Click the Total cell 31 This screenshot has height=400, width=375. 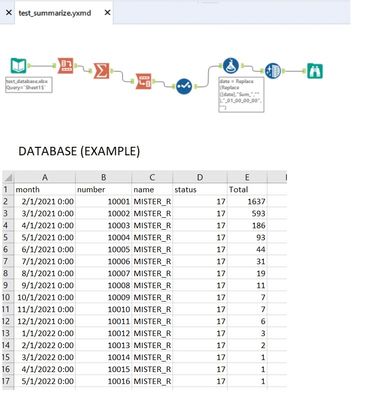(x=247, y=261)
